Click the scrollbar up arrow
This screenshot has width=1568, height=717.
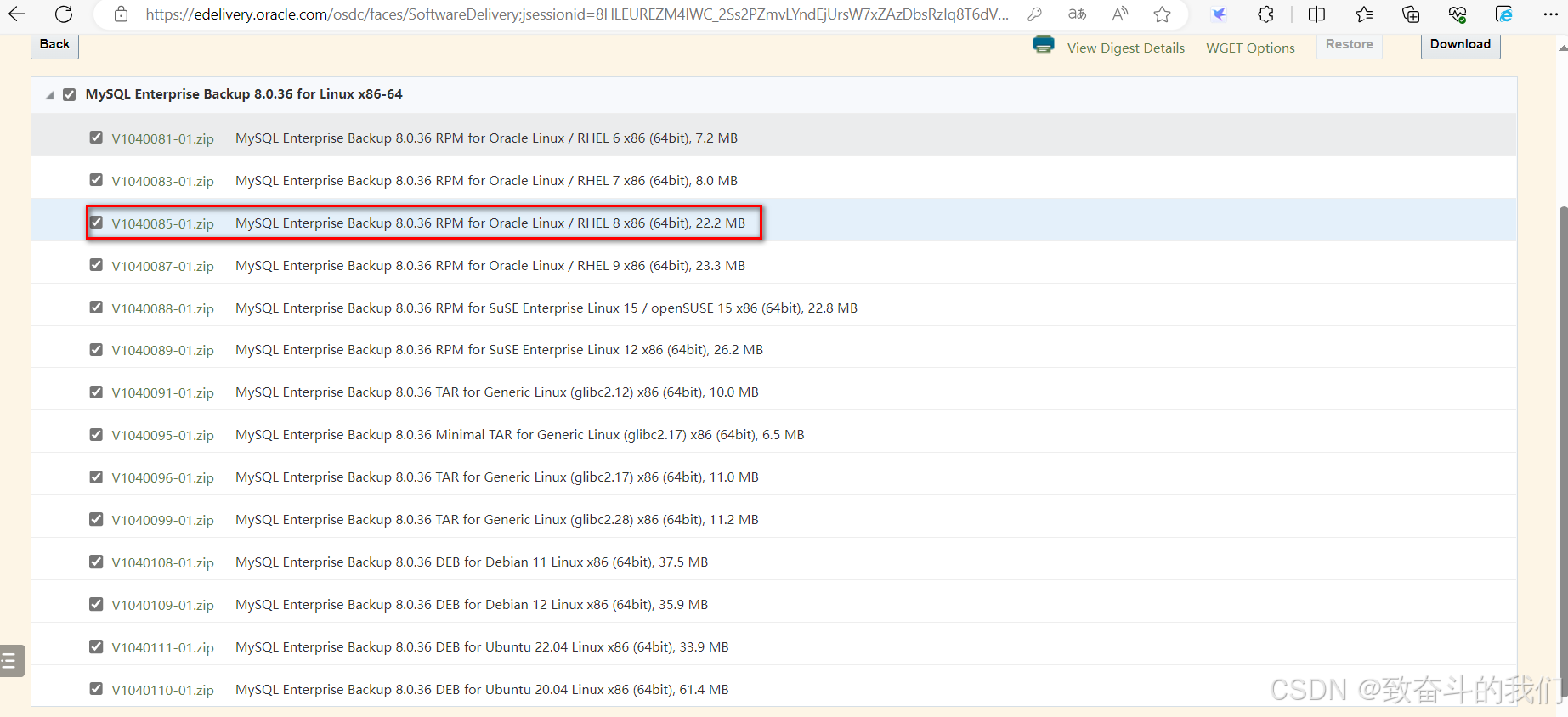click(x=1563, y=48)
